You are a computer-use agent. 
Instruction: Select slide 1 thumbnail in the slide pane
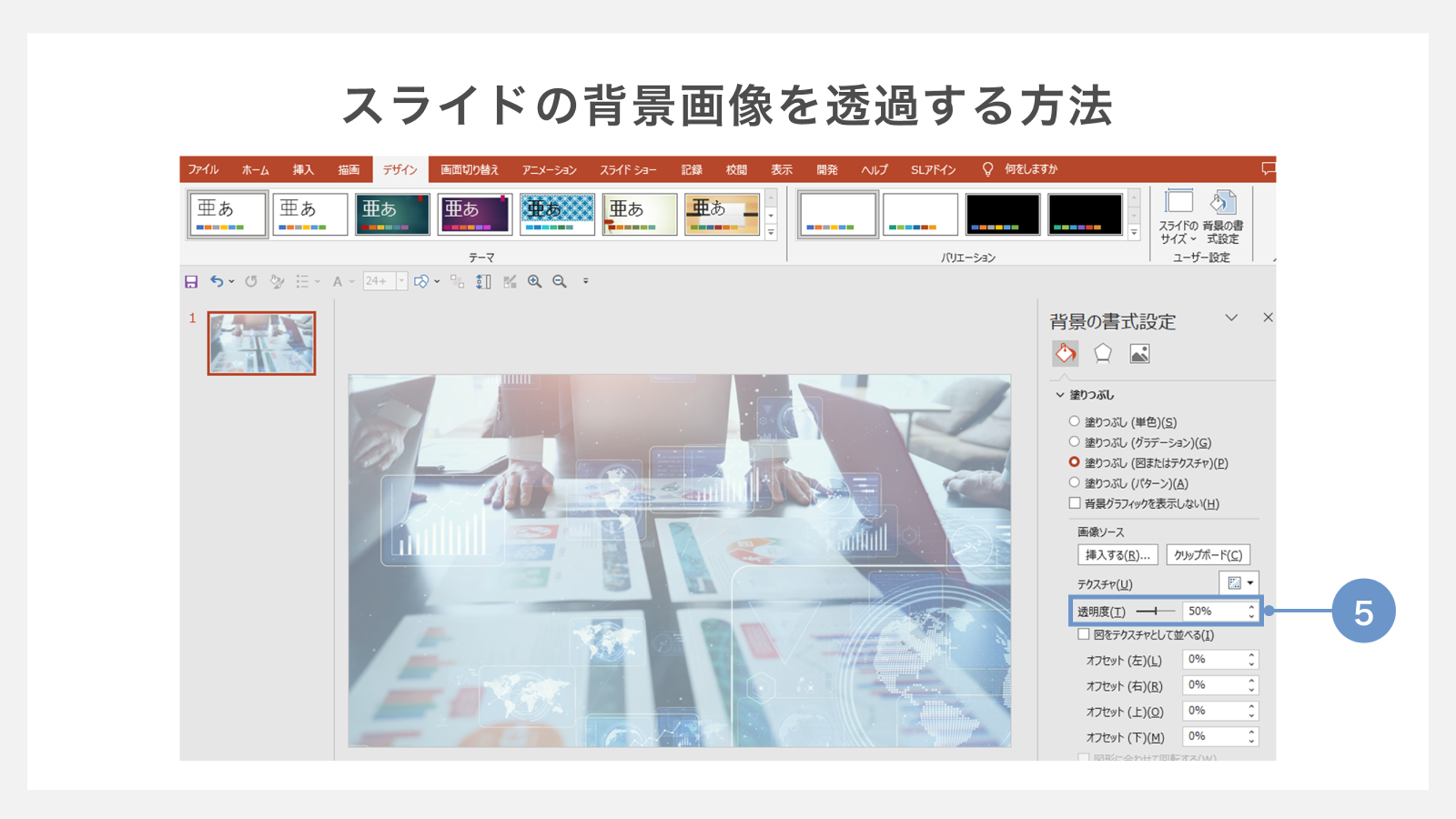click(261, 342)
